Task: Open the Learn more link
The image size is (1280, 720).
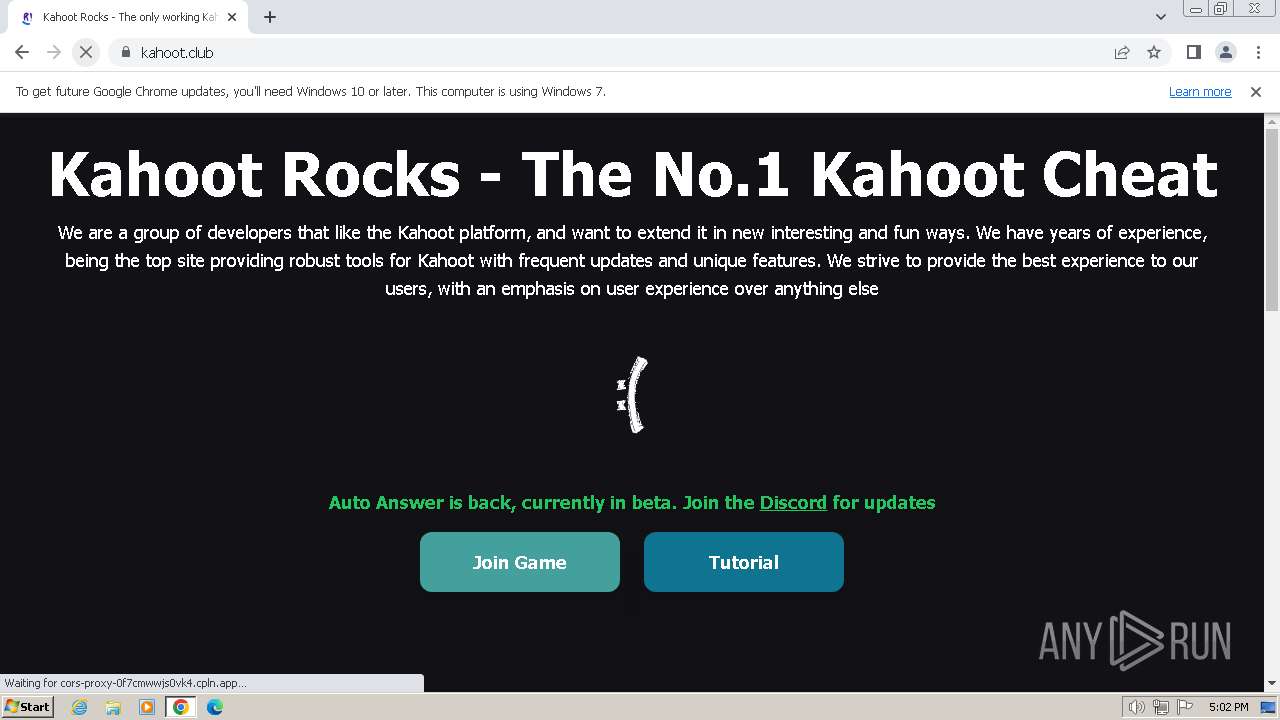Action: pyautogui.click(x=1200, y=91)
